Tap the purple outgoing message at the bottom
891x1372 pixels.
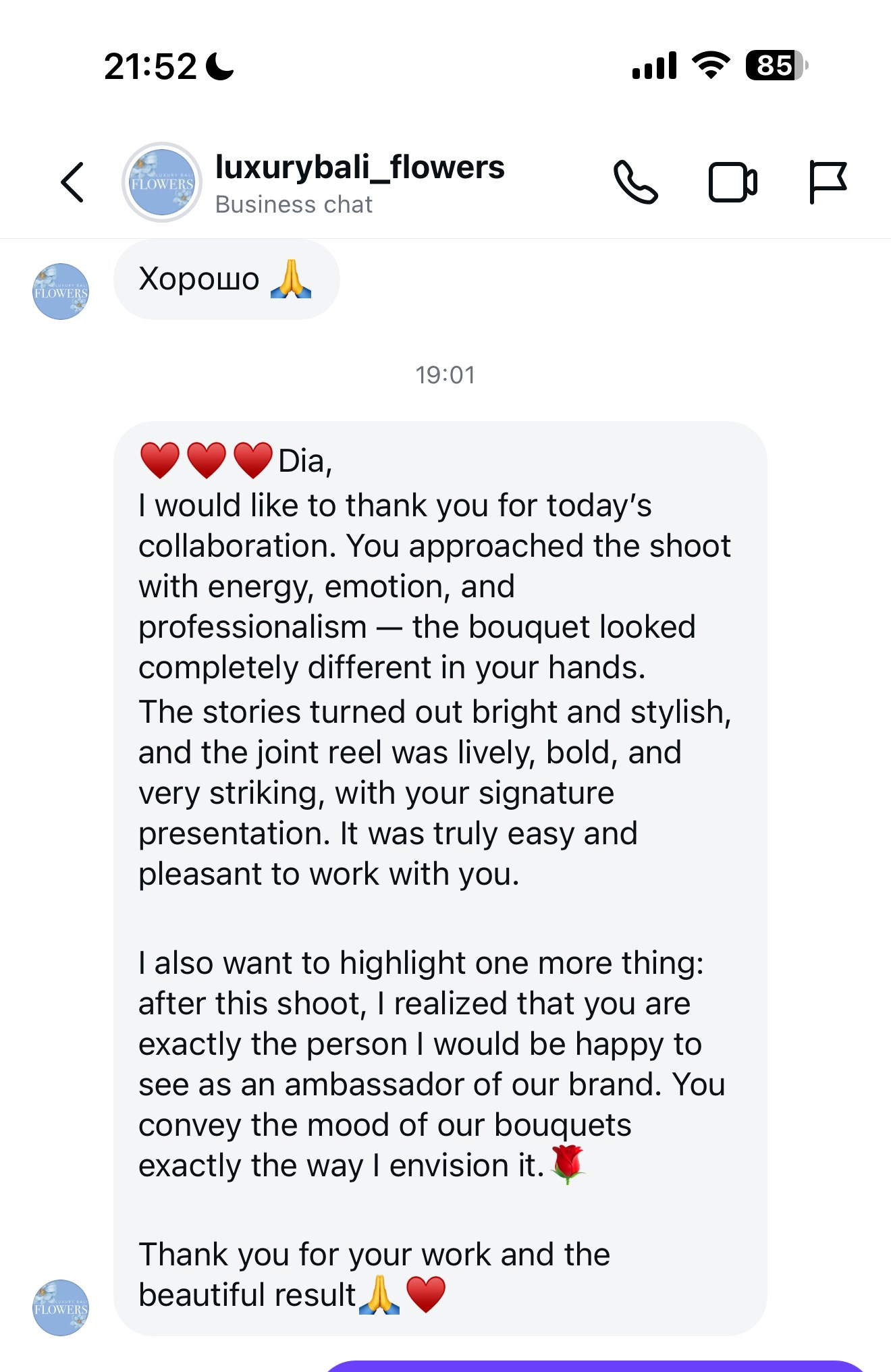(594, 1366)
